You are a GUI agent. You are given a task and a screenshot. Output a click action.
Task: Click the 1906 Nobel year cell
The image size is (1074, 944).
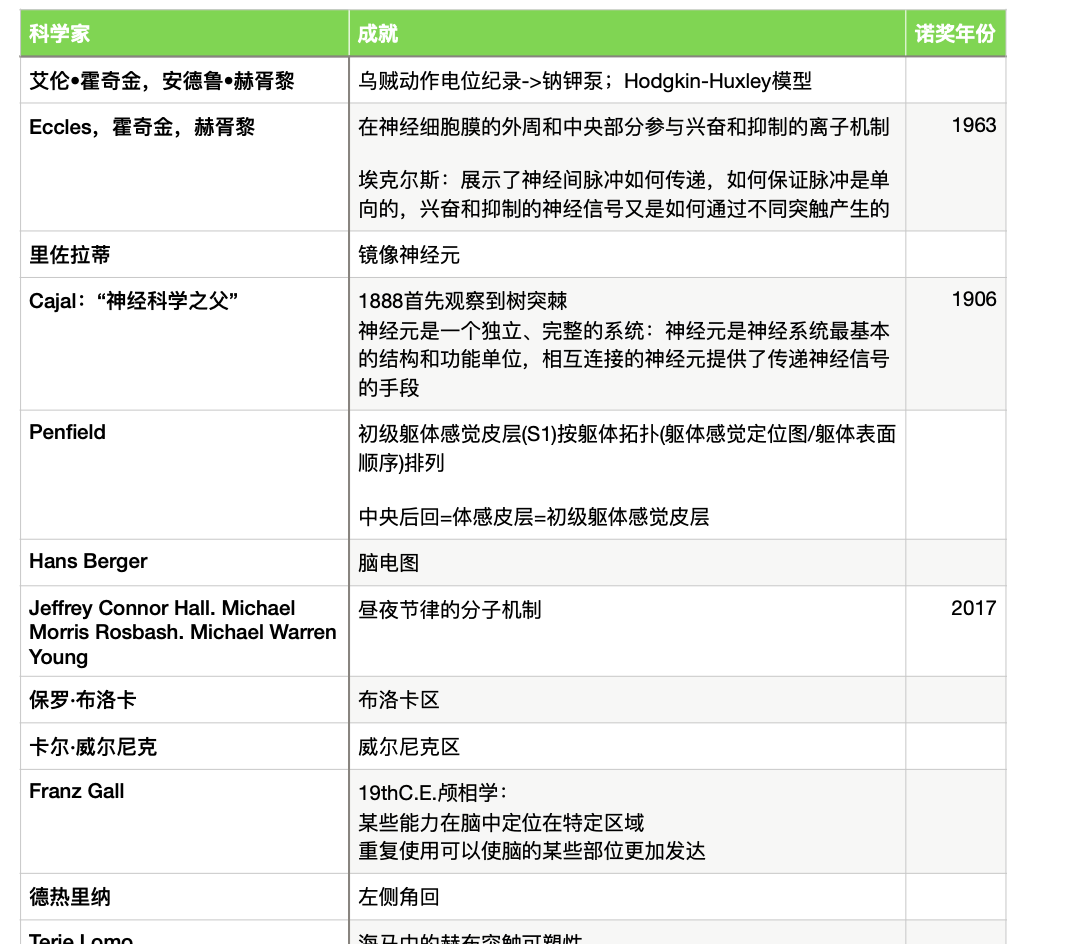(x=956, y=344)
